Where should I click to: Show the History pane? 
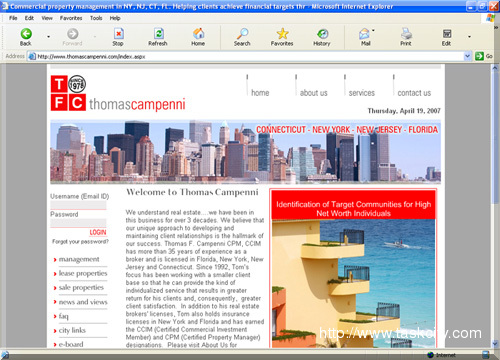tap(322, 37)
